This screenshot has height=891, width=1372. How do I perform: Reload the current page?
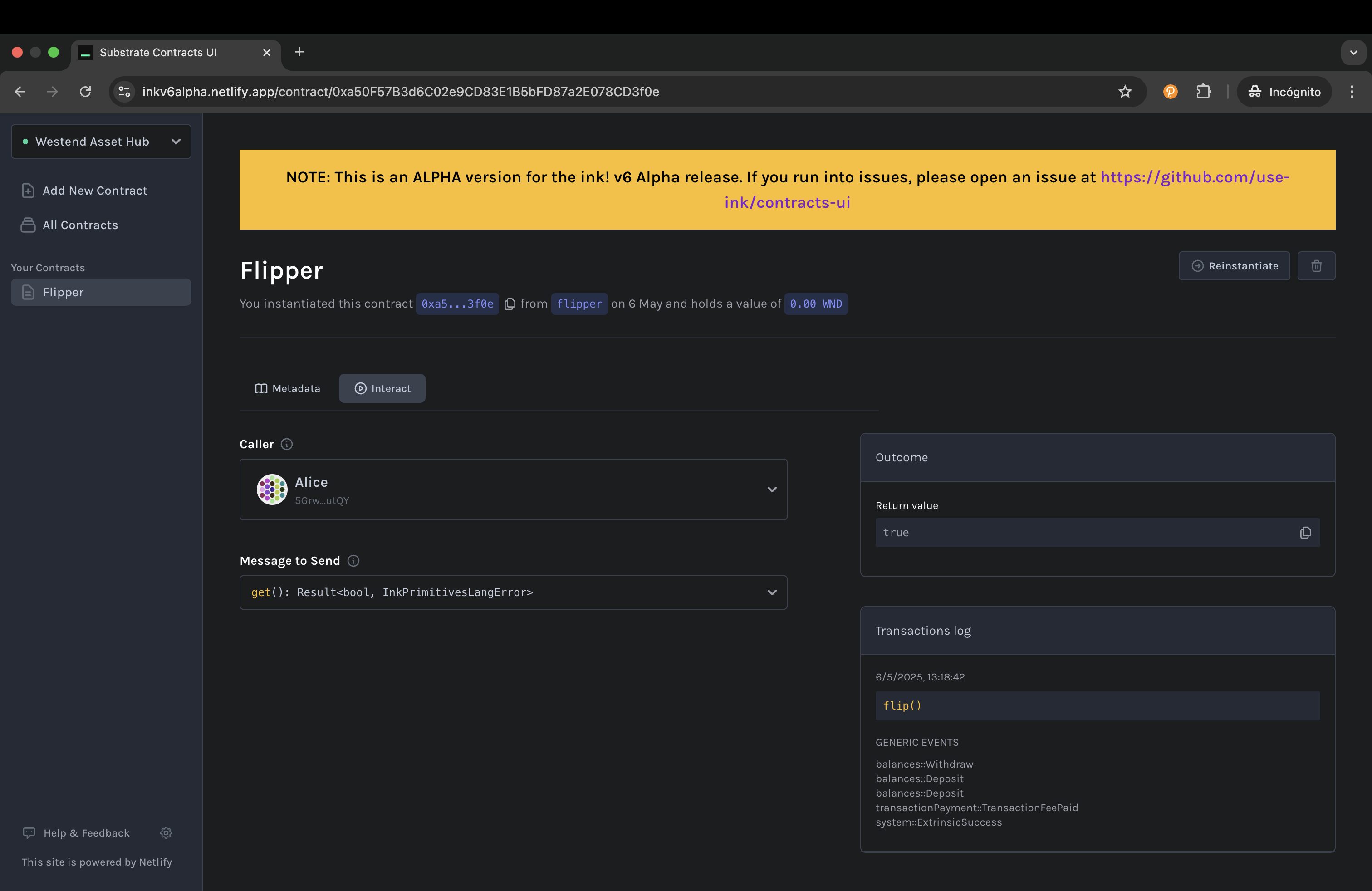85,92
